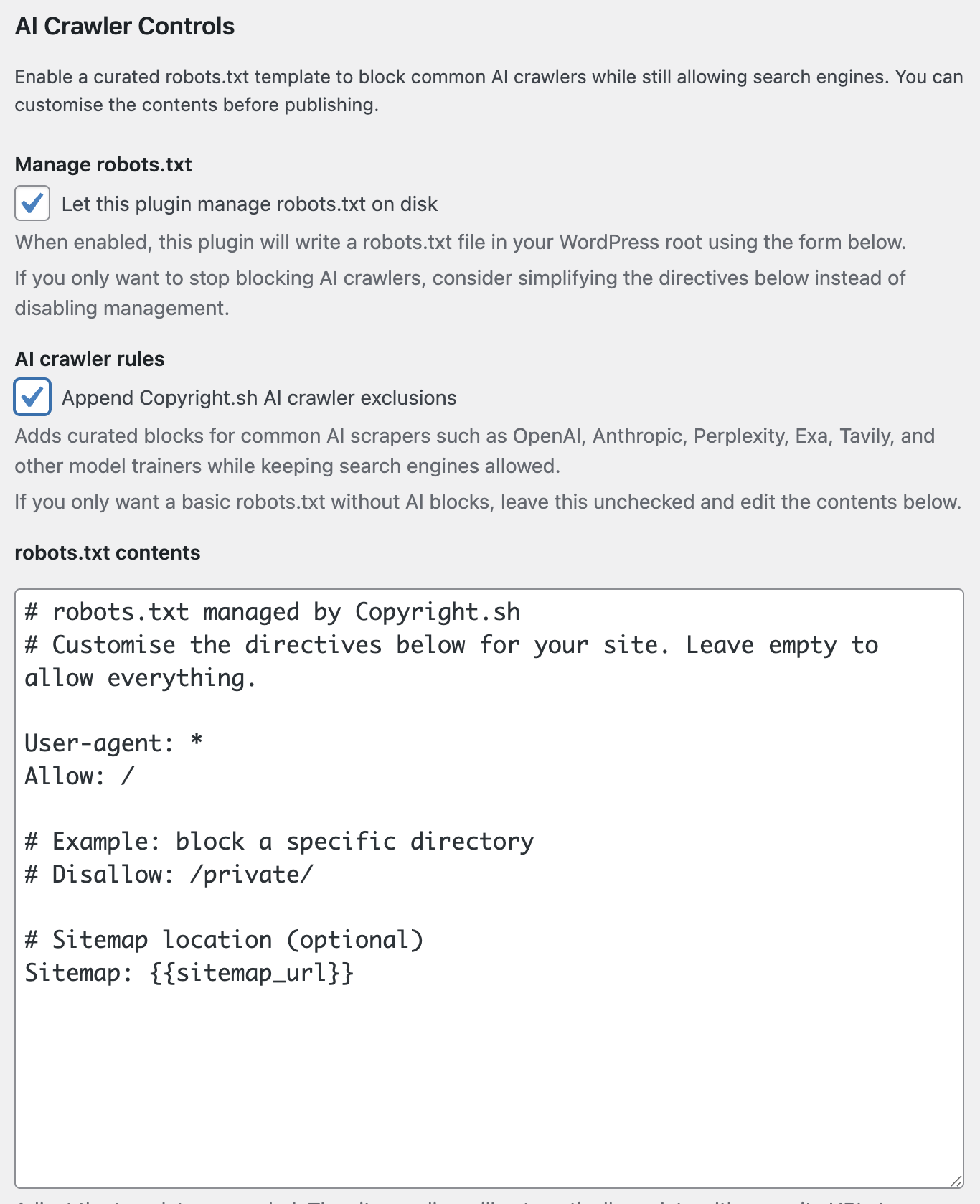
Task: Click the line "# Sitemap location (optional)"
Action: (224, 939)
